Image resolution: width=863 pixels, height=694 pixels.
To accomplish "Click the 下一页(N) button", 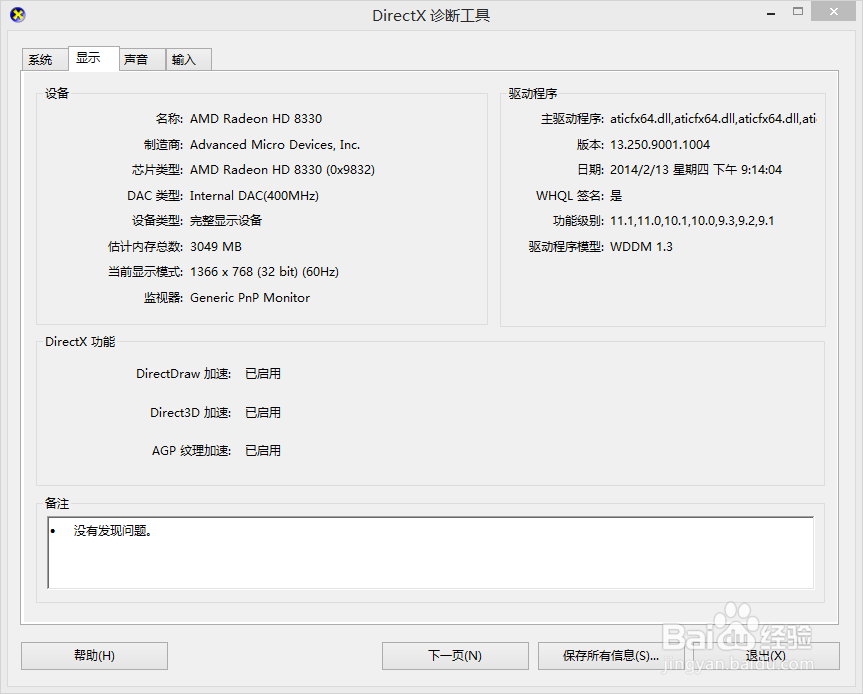I will pos(455,655).
